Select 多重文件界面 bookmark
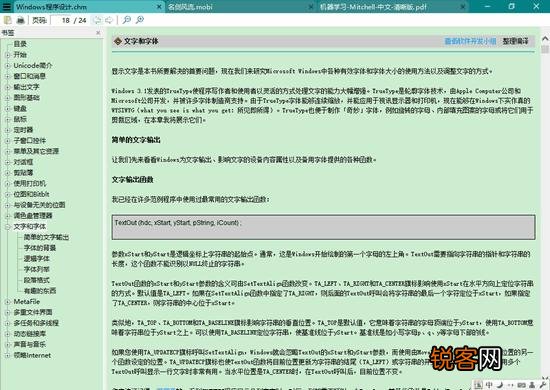This screenshot has width=550, height=390. point(33,312)
